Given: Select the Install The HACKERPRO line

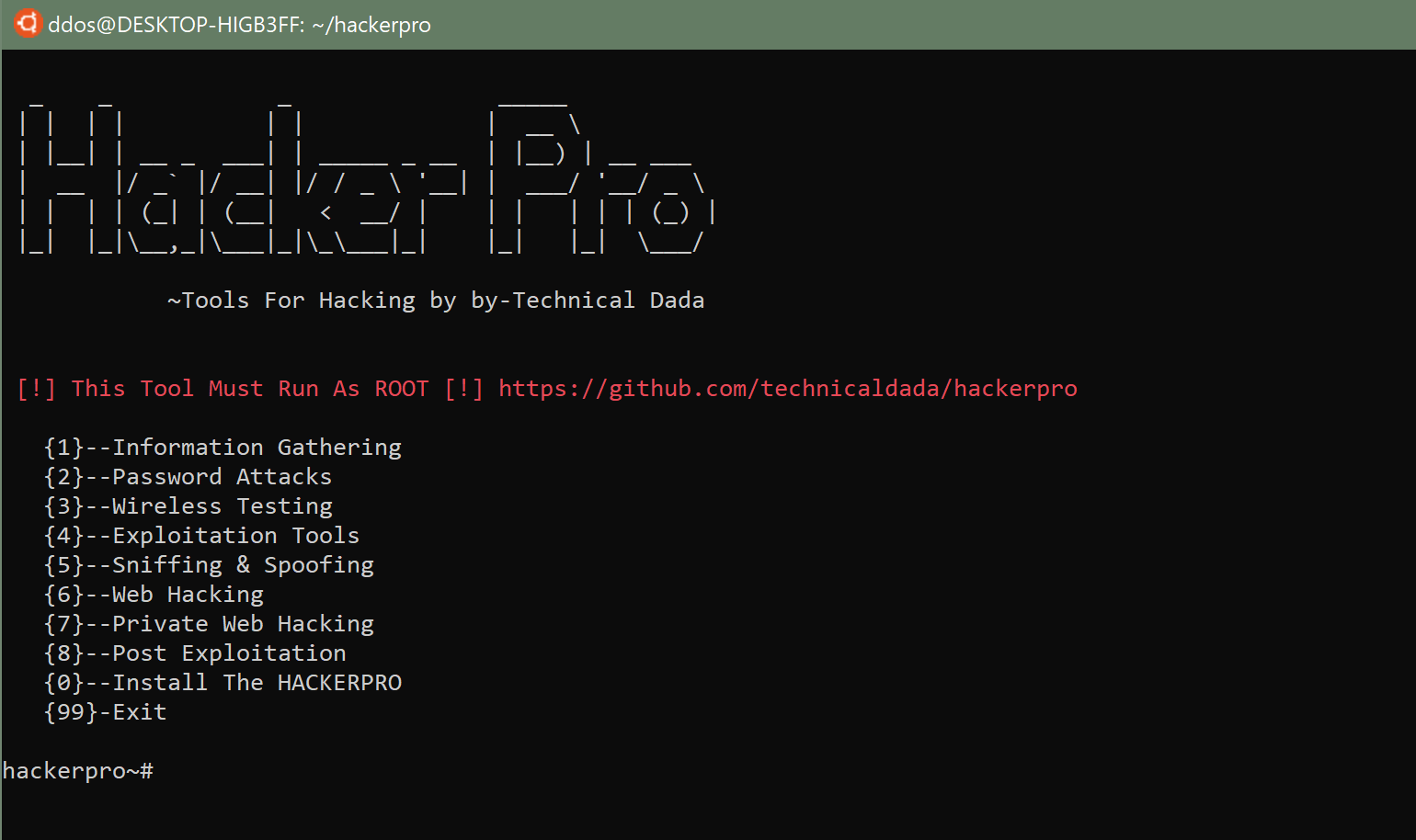Looking at the screenshot, I should 223,683.
